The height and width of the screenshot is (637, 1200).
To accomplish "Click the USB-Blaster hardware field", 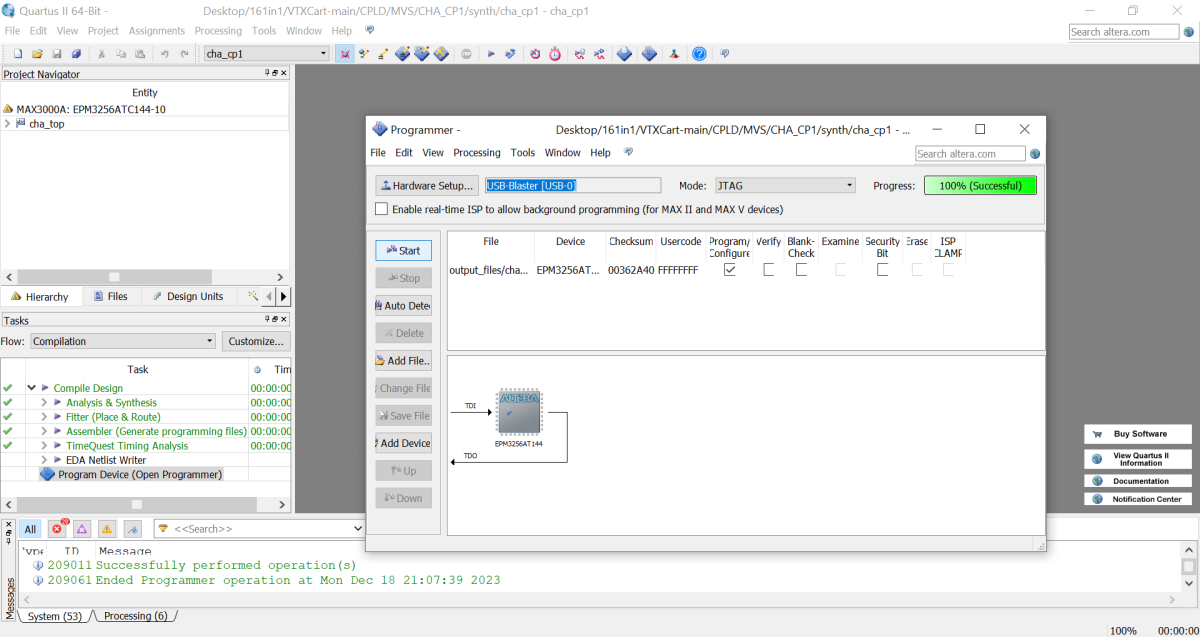I will [x=573, y=185].
